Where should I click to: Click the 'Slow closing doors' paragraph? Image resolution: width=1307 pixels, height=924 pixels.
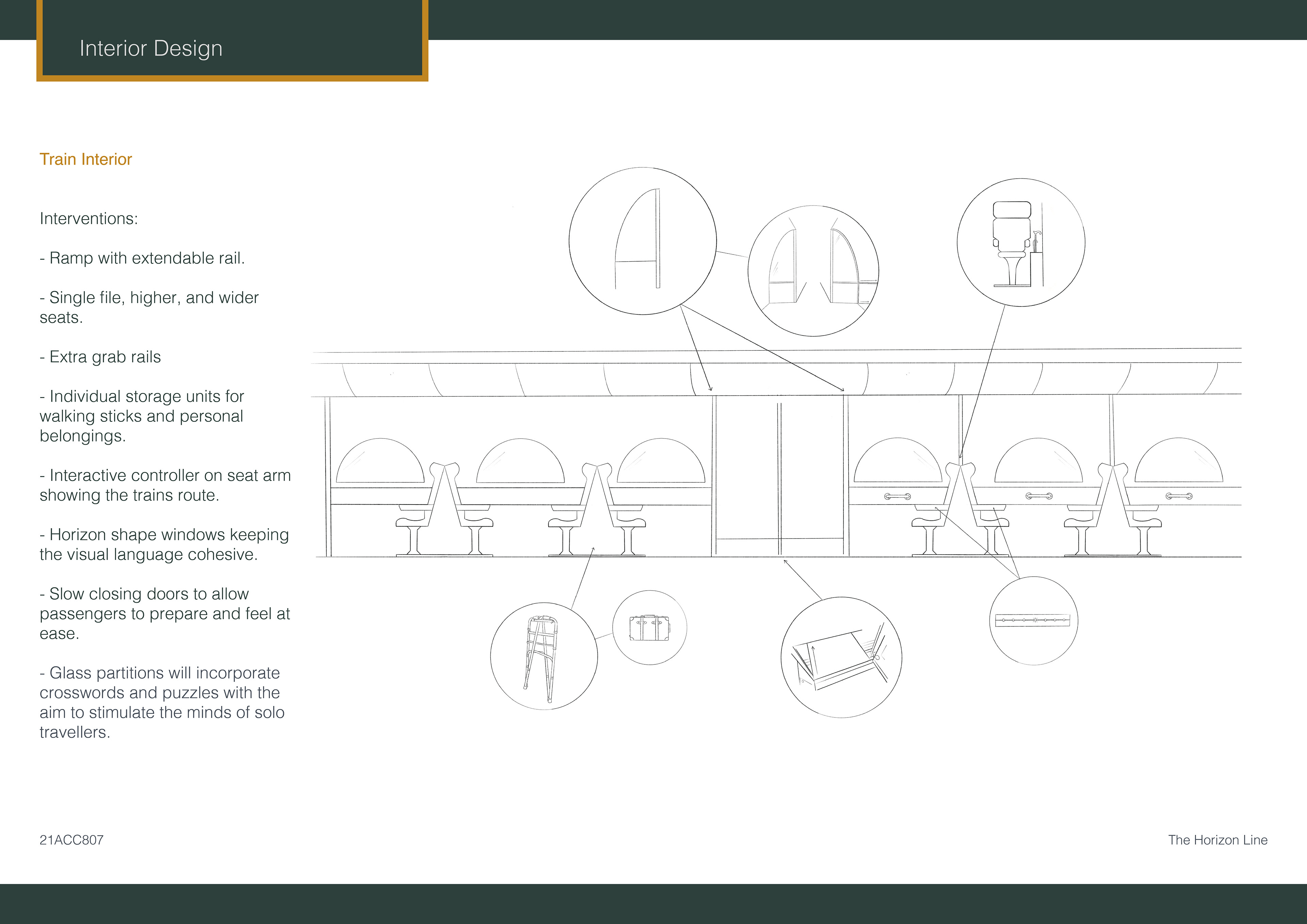pos(164,613)
